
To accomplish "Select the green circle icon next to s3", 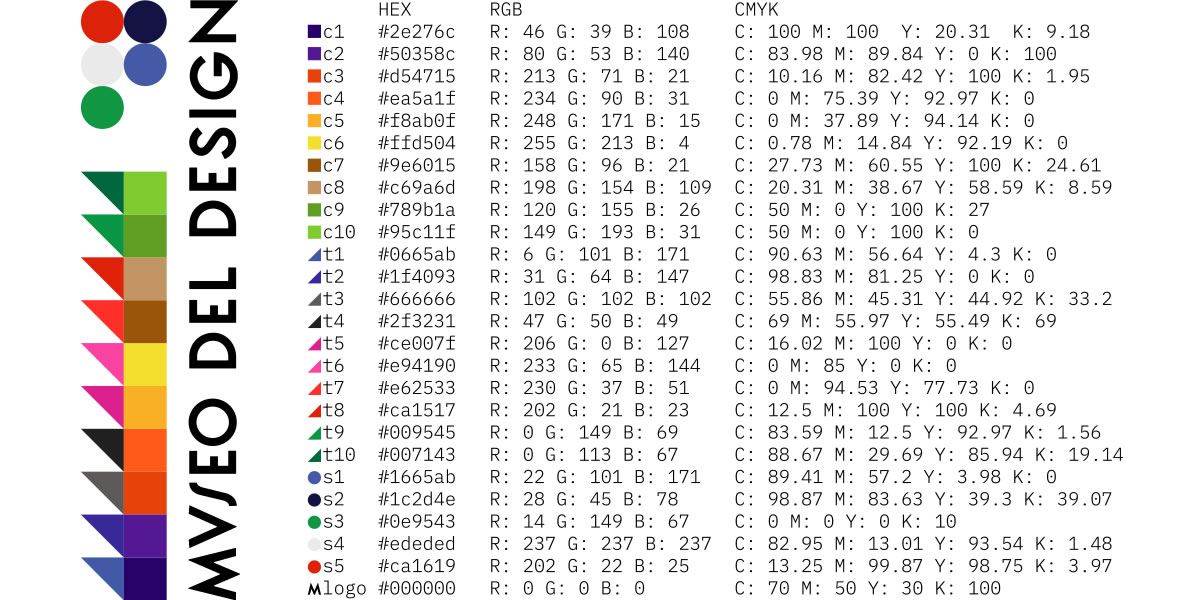I will pyautogui.click(x=314, y=522).
